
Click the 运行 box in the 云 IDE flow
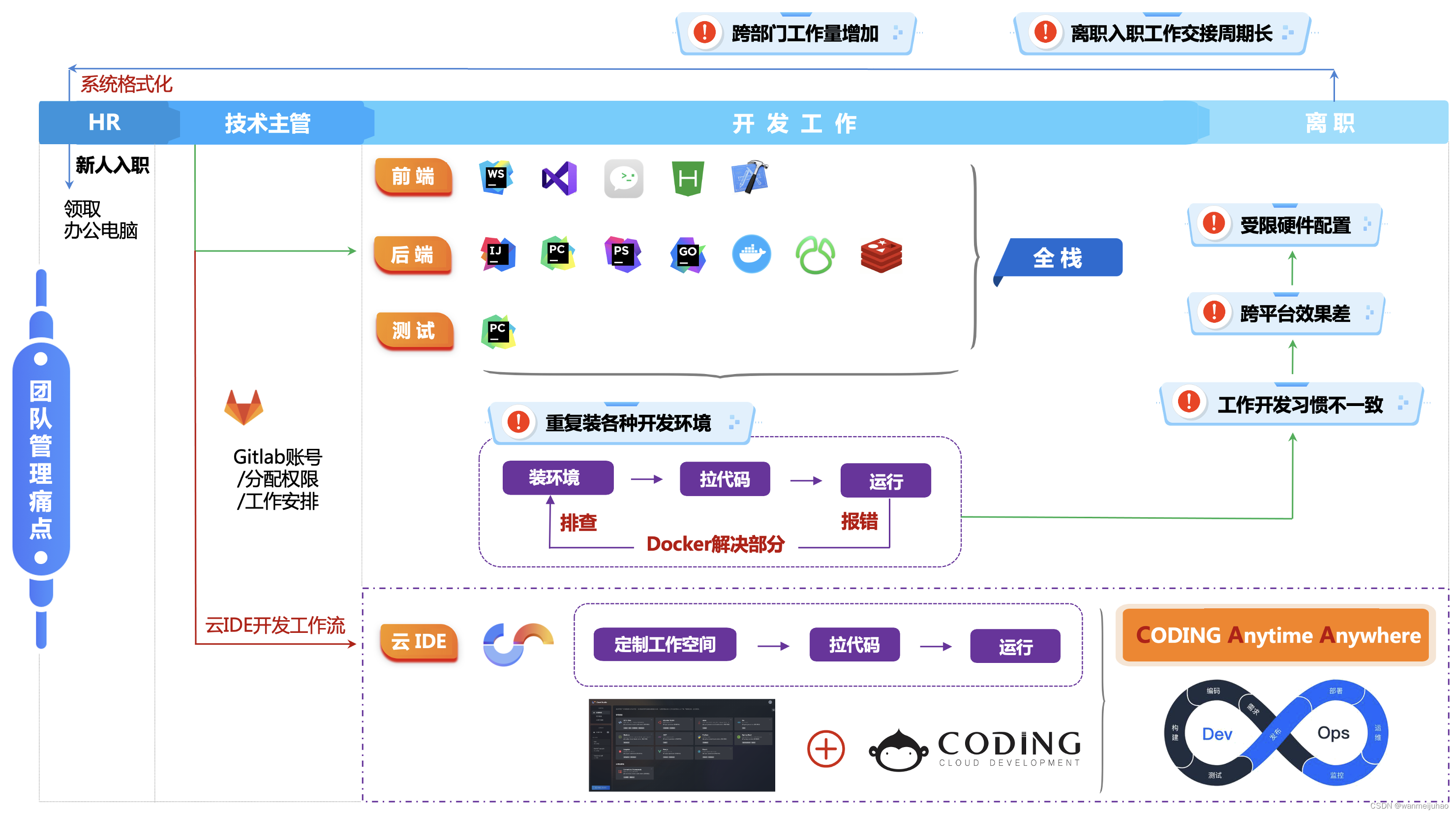click(1015, 646)
